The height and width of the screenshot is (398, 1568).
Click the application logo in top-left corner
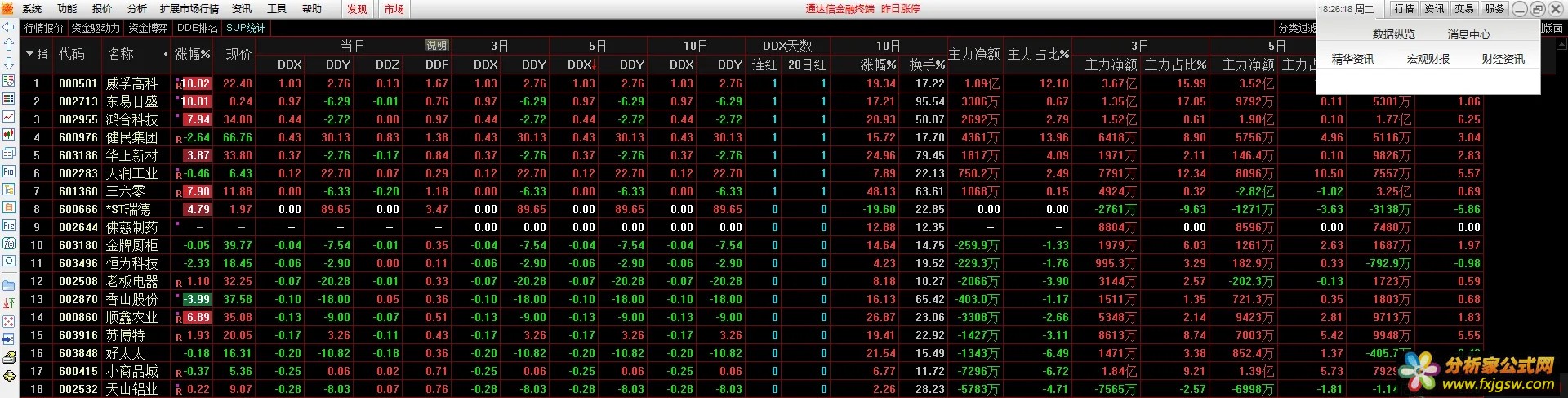click(x=7, y=8)
